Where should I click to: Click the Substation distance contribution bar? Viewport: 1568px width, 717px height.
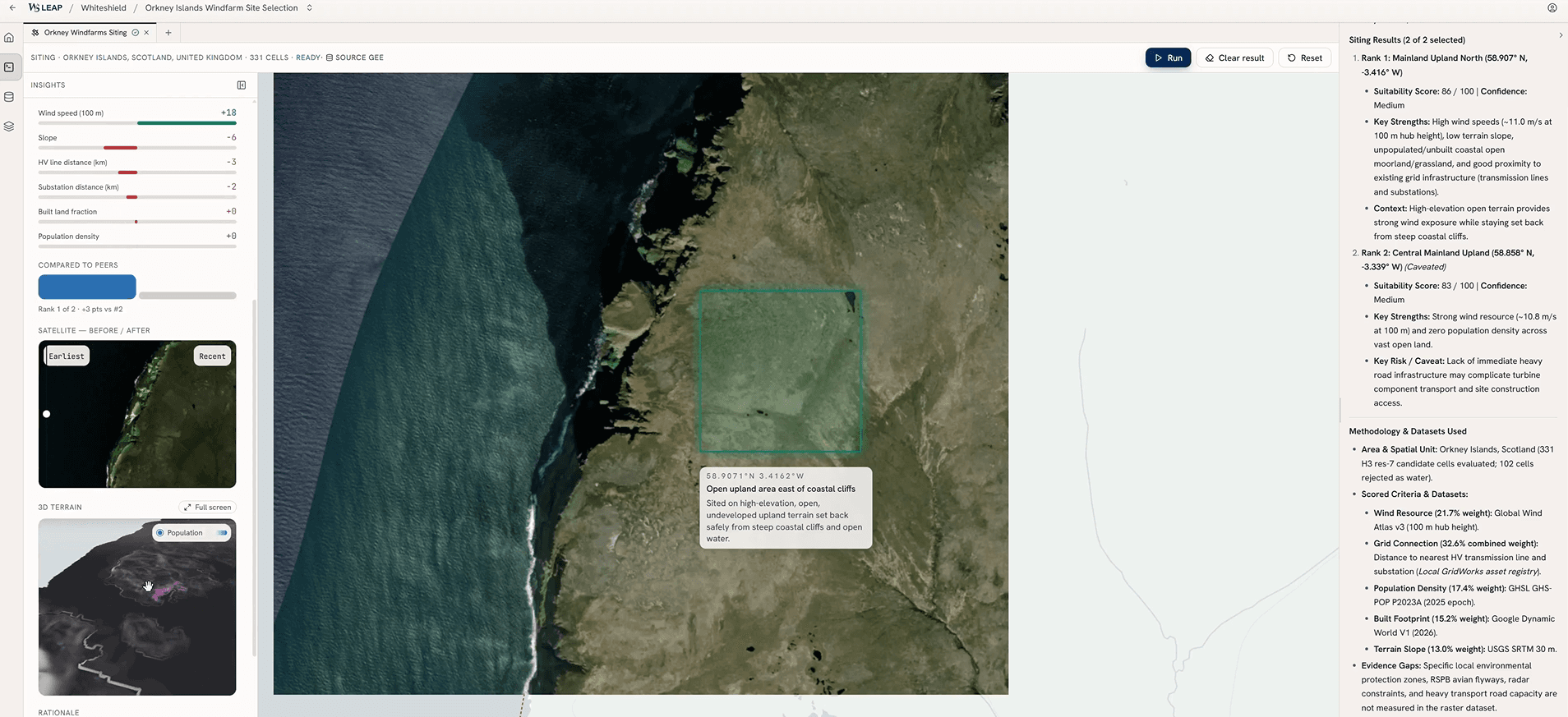coord(137,197)
